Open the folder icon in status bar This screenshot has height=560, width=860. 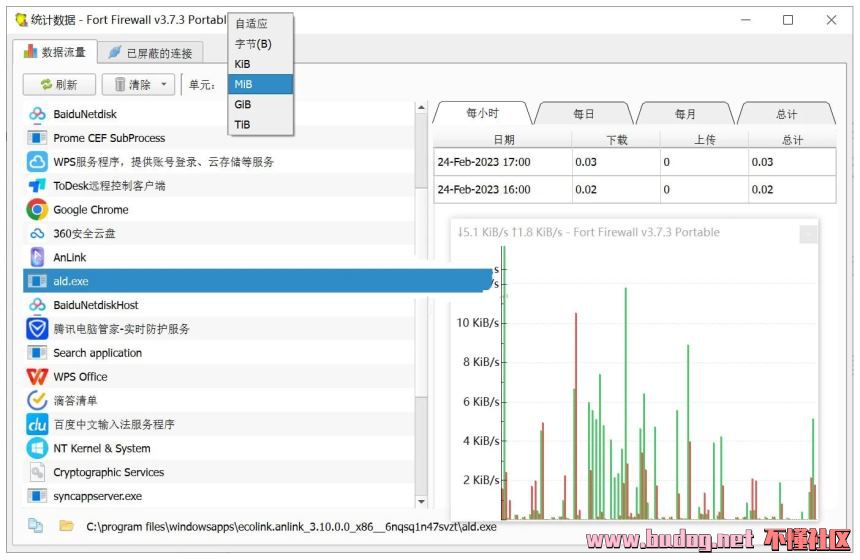coord(66,525)
